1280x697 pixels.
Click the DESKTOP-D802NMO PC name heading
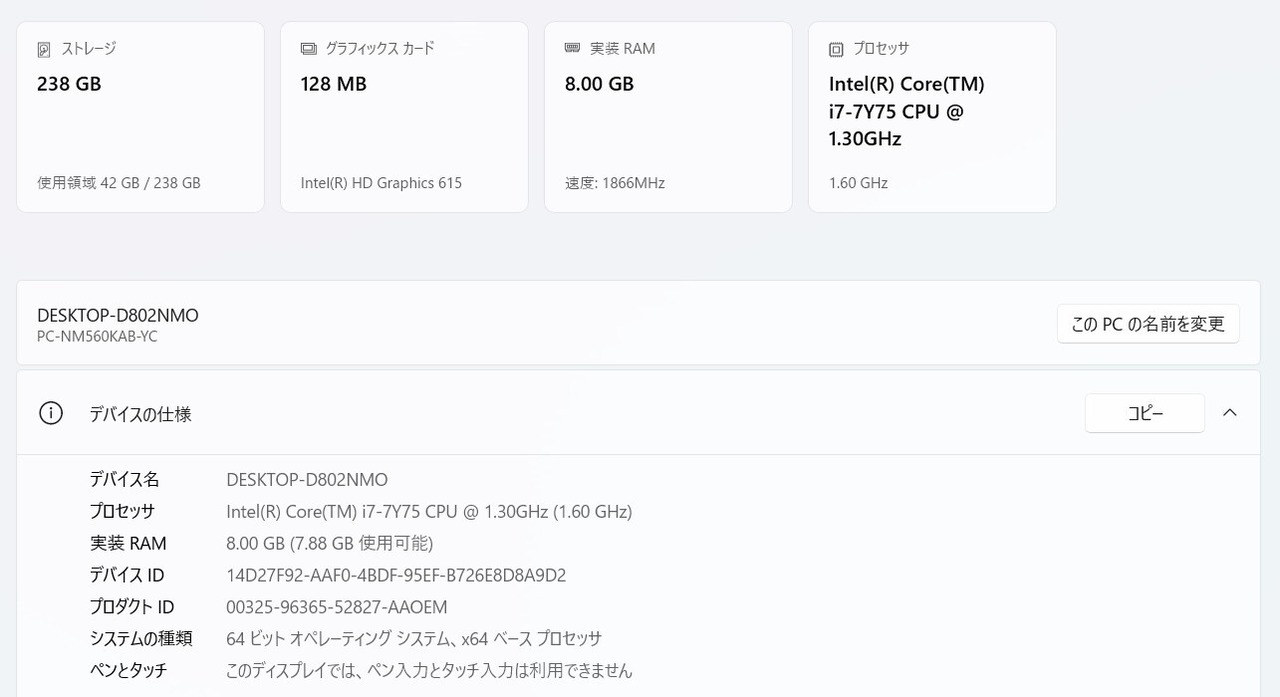coord(118,315)
